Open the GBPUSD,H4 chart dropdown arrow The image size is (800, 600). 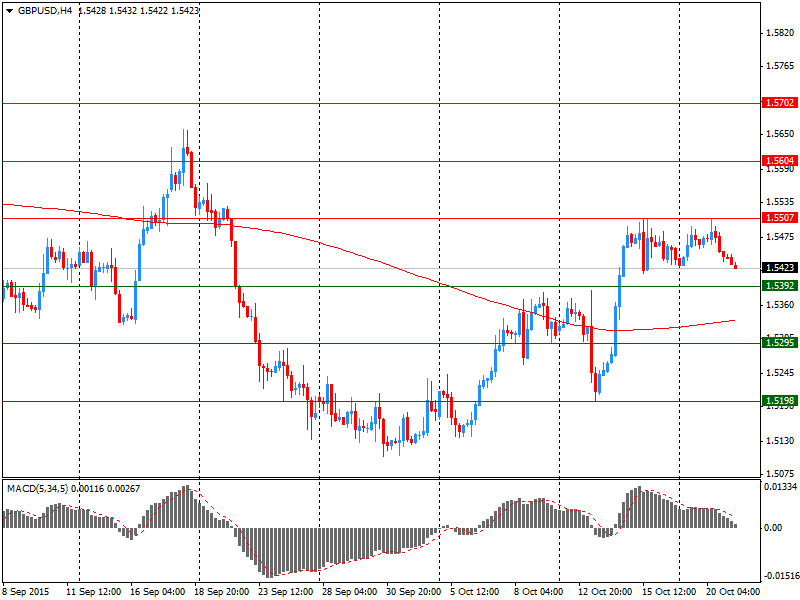point(10,11)
